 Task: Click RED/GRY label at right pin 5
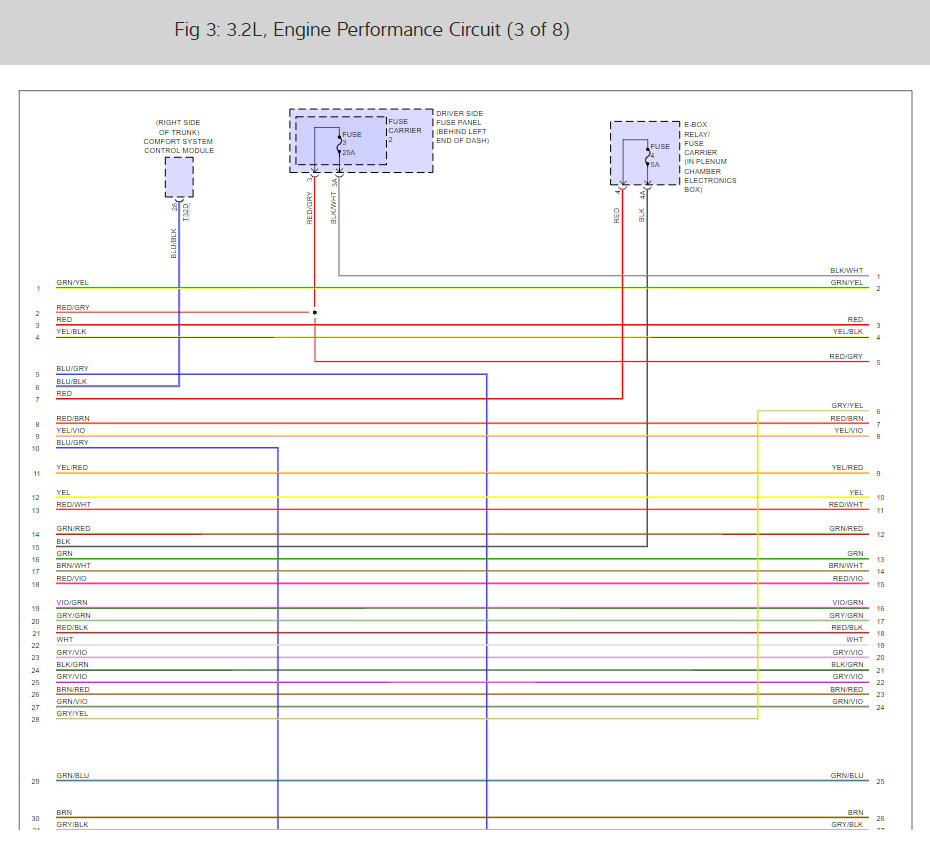point(846,356)
